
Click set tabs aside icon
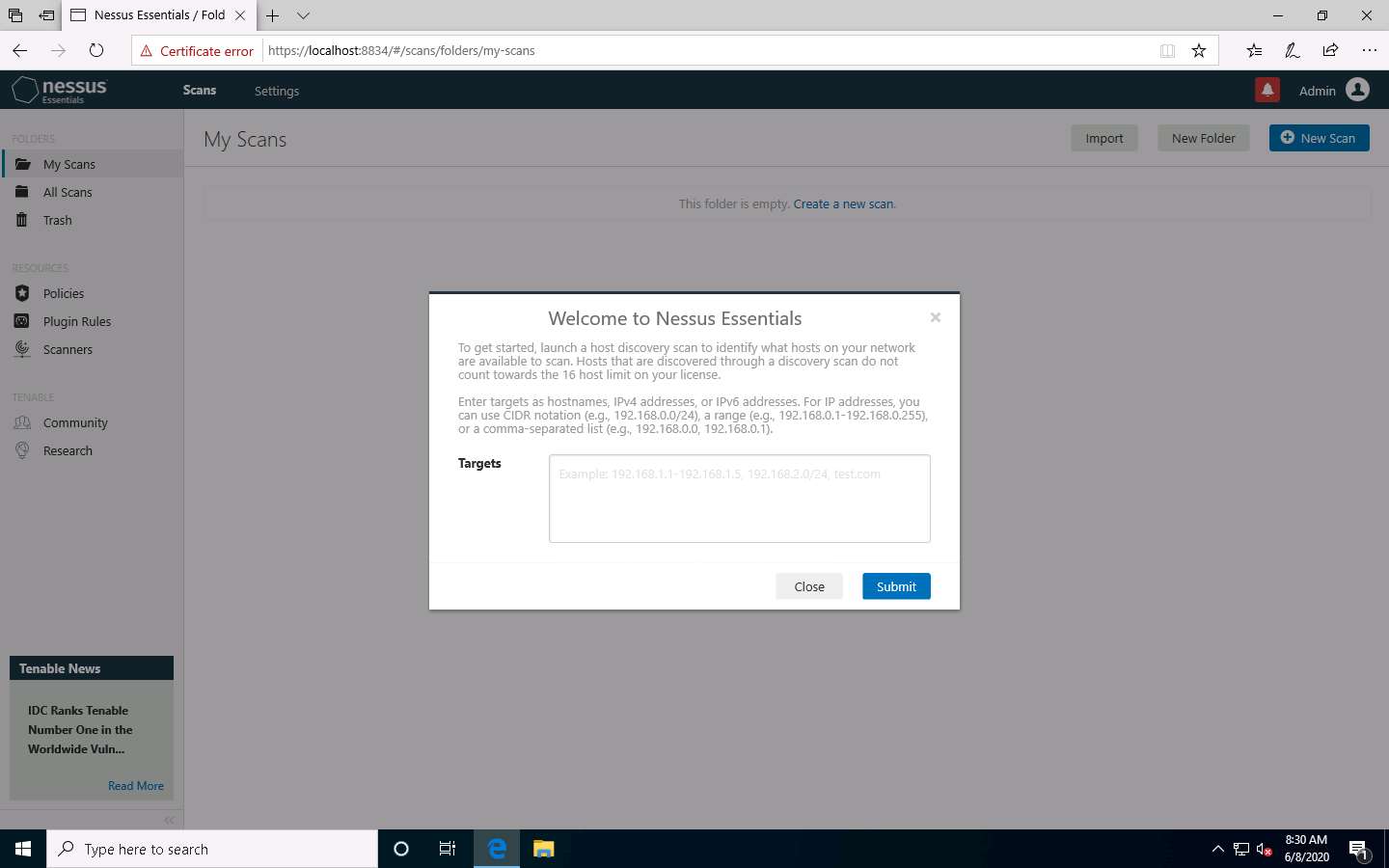(46, 15)
